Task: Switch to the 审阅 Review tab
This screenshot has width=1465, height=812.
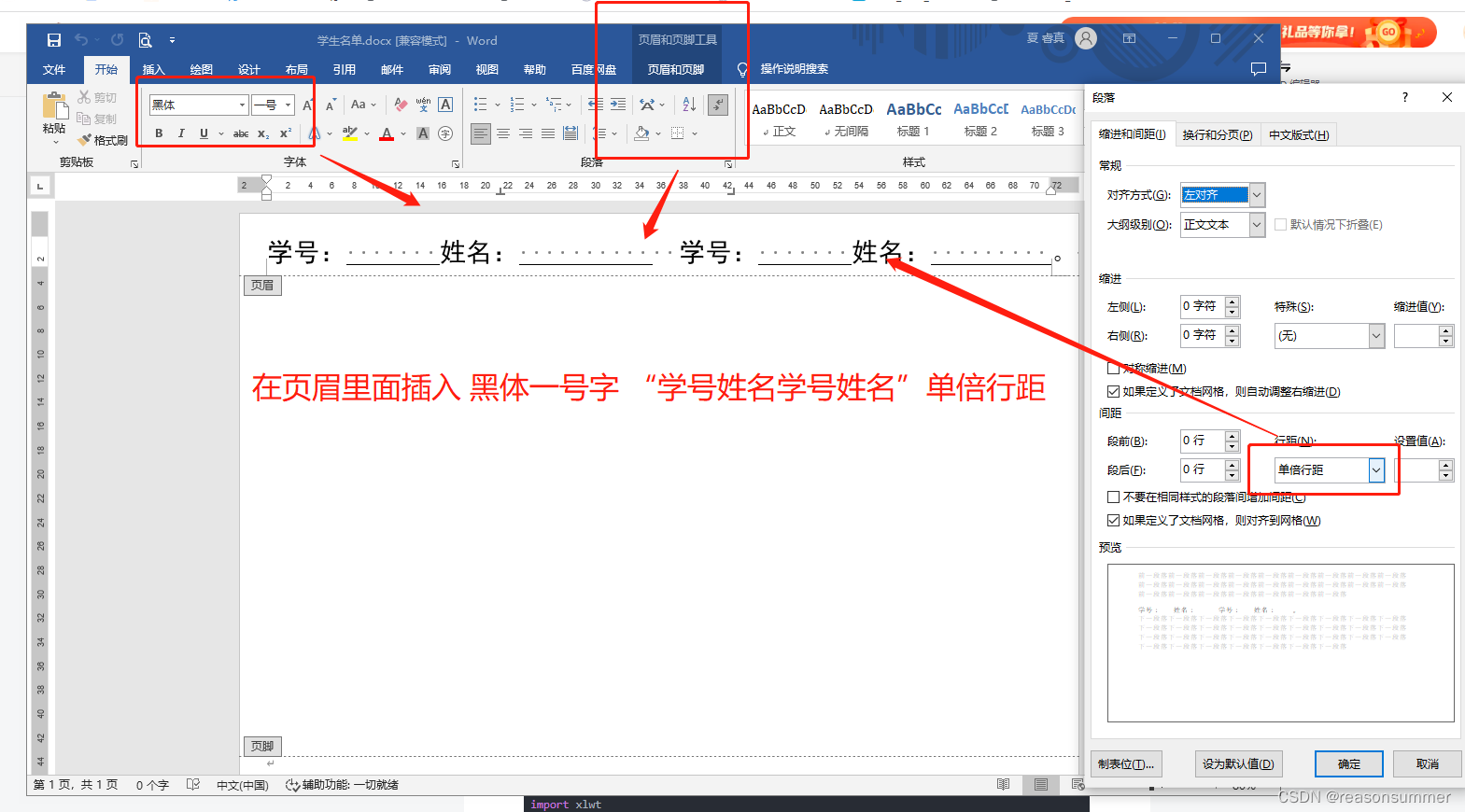Action: pos(440,70)
